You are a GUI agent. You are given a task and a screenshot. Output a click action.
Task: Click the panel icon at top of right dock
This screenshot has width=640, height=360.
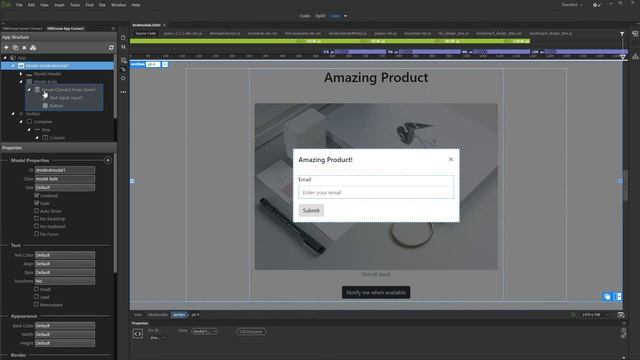coord(635,34)
